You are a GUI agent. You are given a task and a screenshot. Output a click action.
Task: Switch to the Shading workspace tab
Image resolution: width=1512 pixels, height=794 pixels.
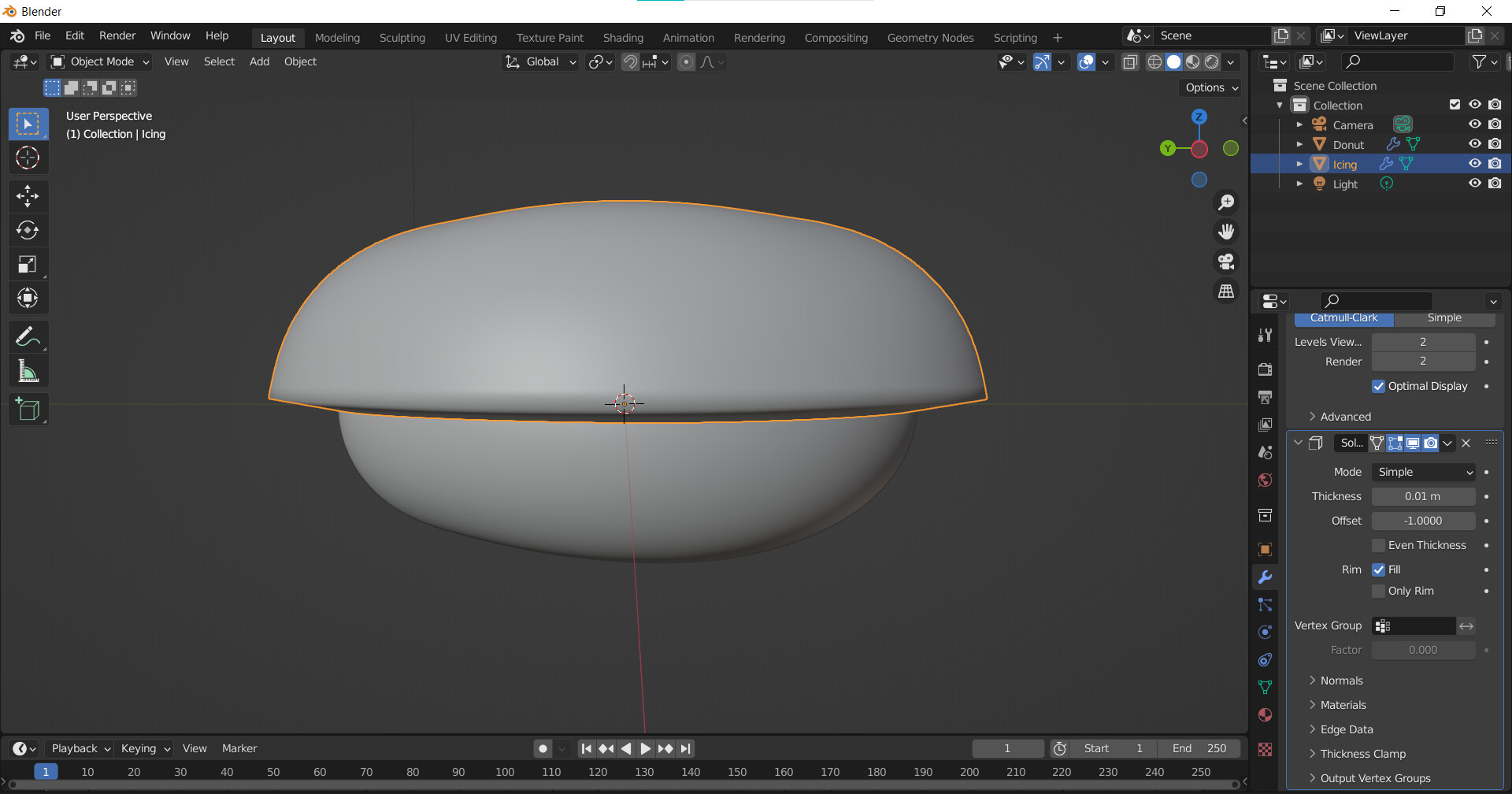[x=623, y=38]
